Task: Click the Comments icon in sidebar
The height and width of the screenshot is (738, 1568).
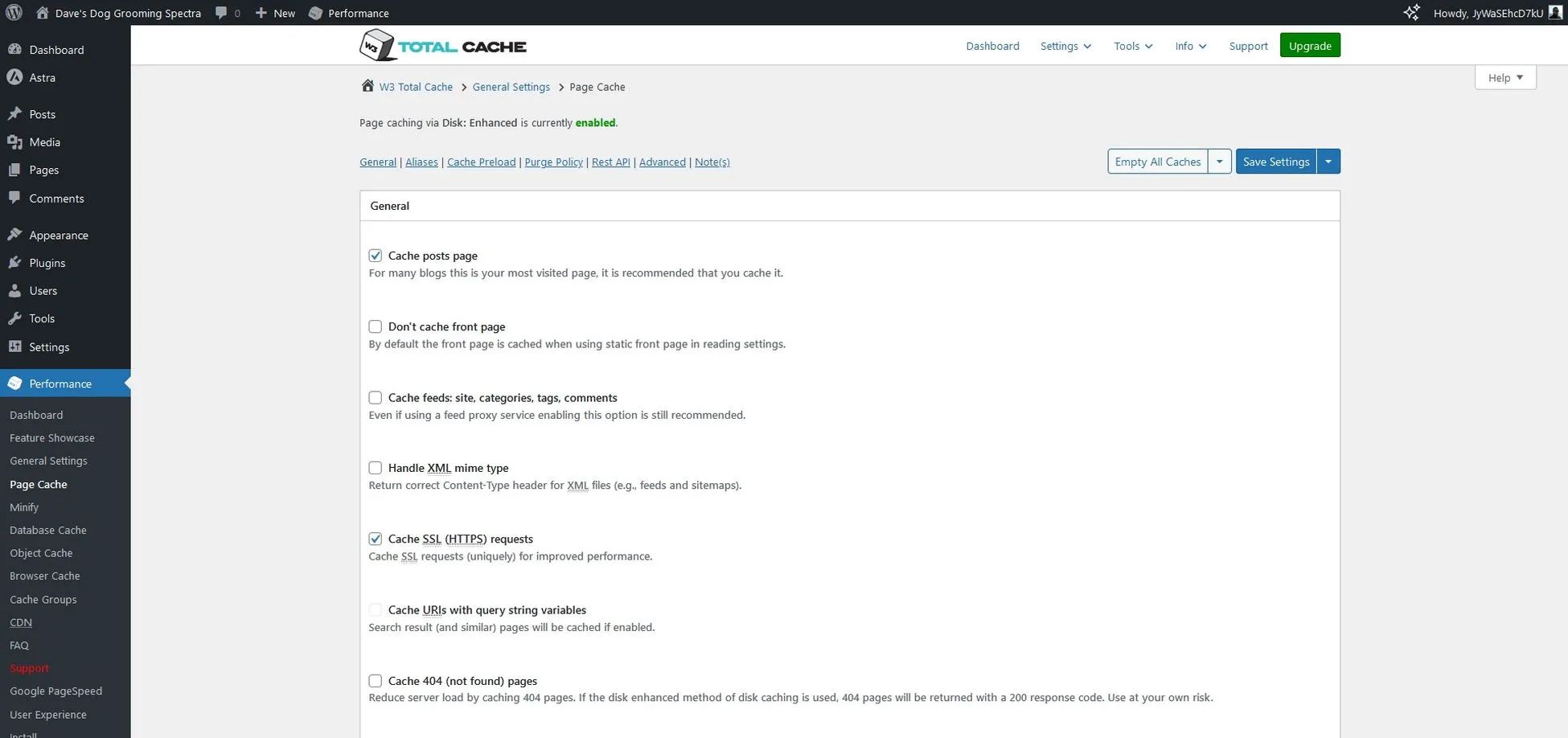Action: (14, 198)
